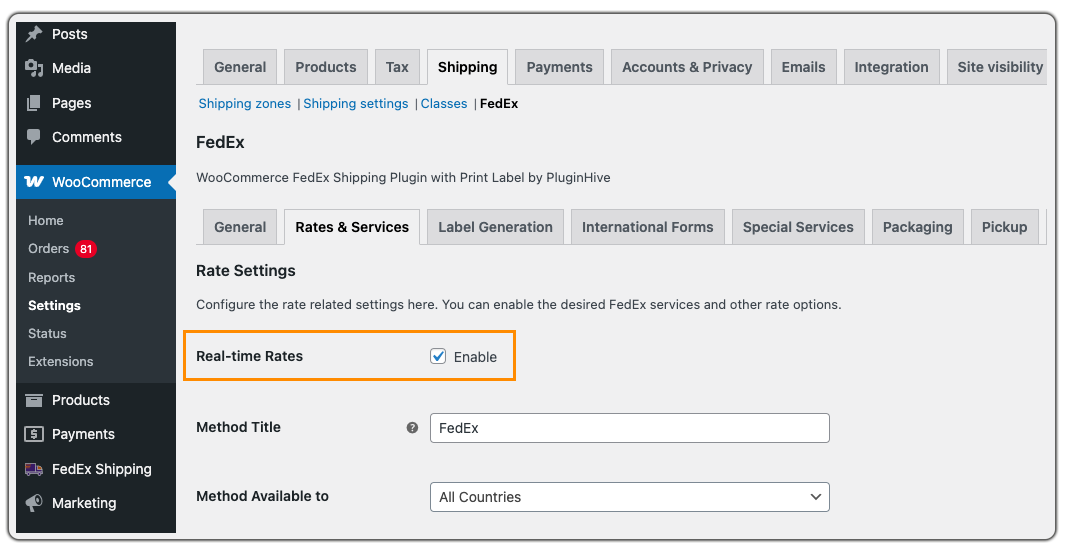This screenshot has height=551, width=1067.
Task: Click the FedEx subsection link
Action: 499,104
